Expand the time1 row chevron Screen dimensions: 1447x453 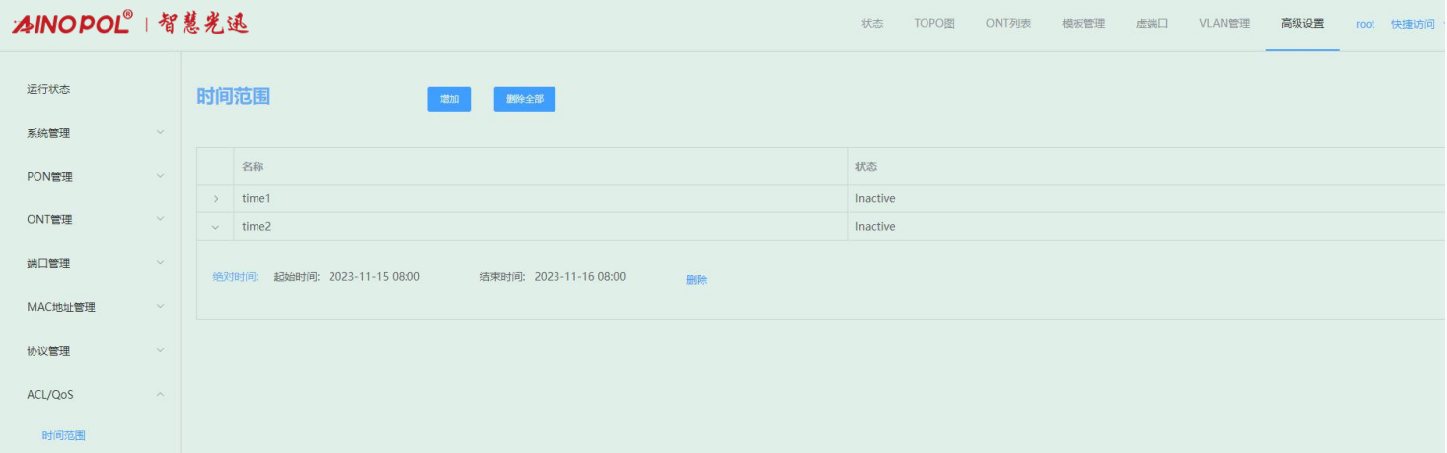pyautogui.click(x=216, y=199)
